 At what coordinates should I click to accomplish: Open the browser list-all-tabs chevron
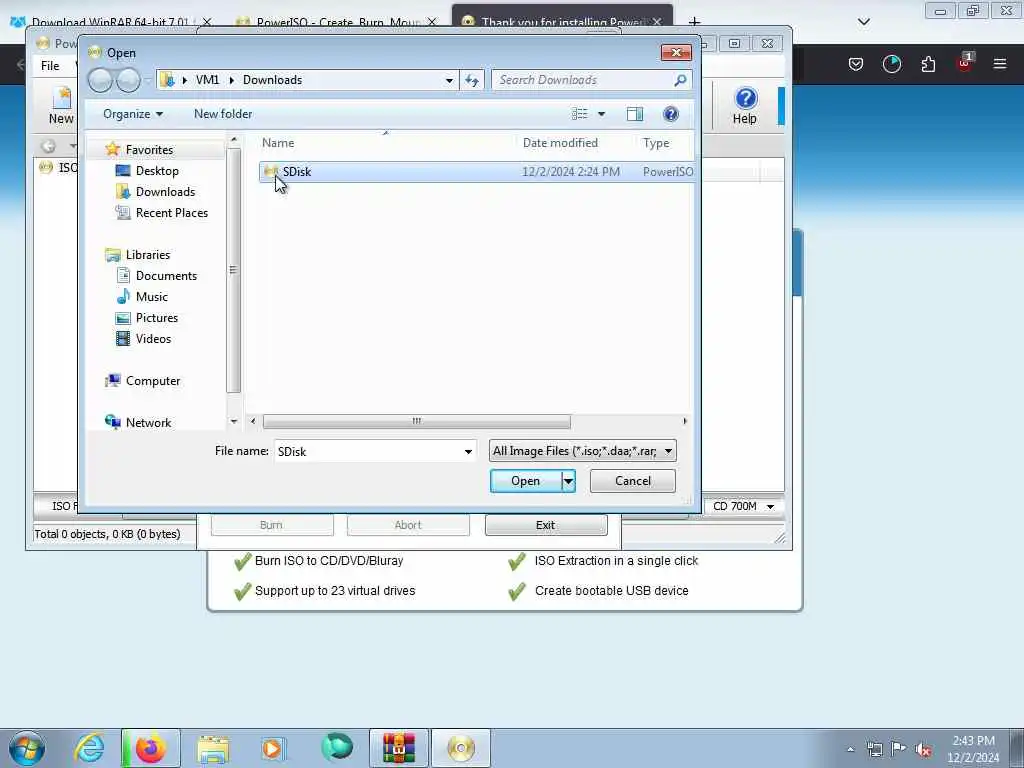click(864, 22)
